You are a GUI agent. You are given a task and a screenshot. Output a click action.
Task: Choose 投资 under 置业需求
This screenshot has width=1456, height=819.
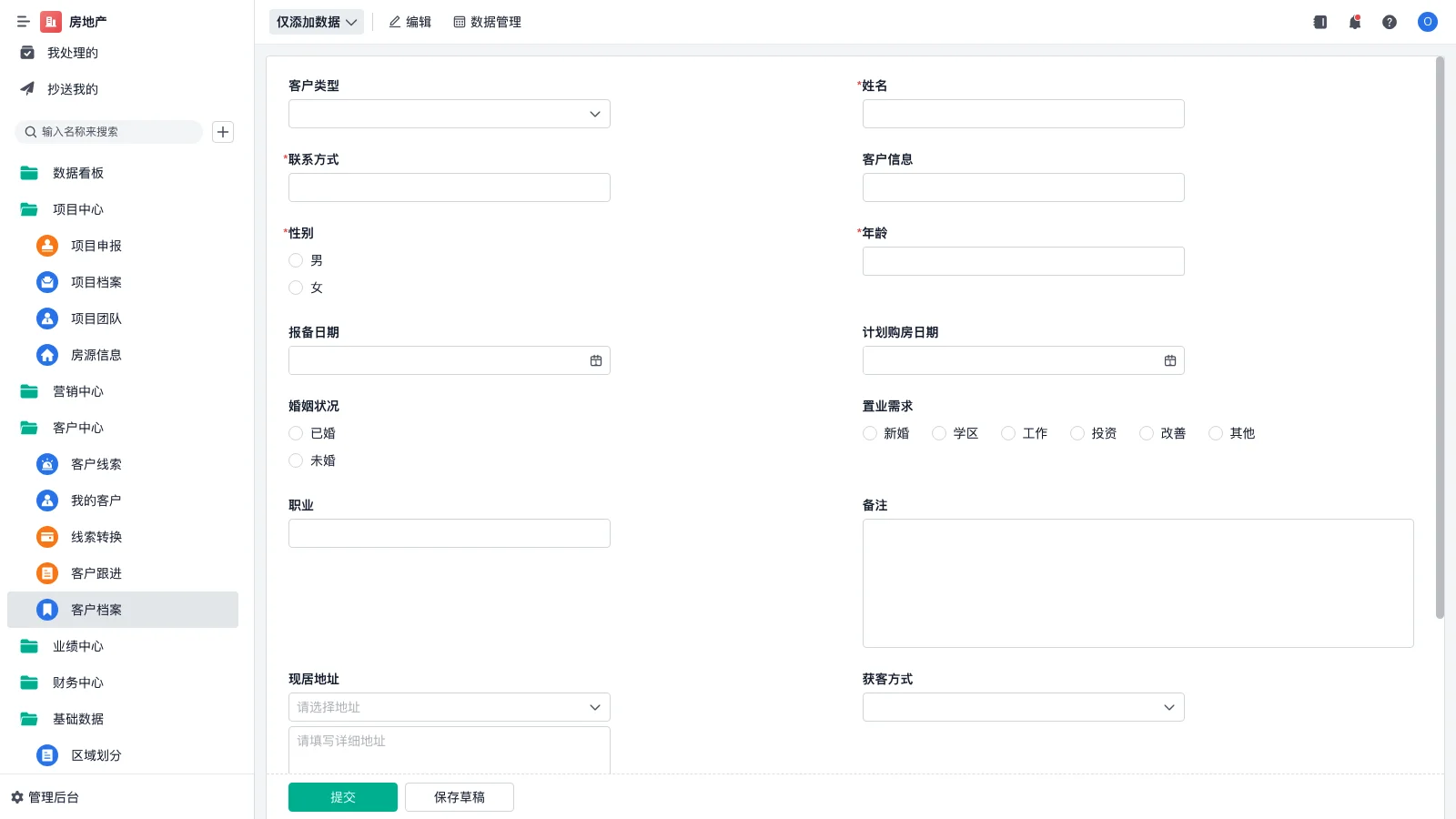pos(1077,433)
